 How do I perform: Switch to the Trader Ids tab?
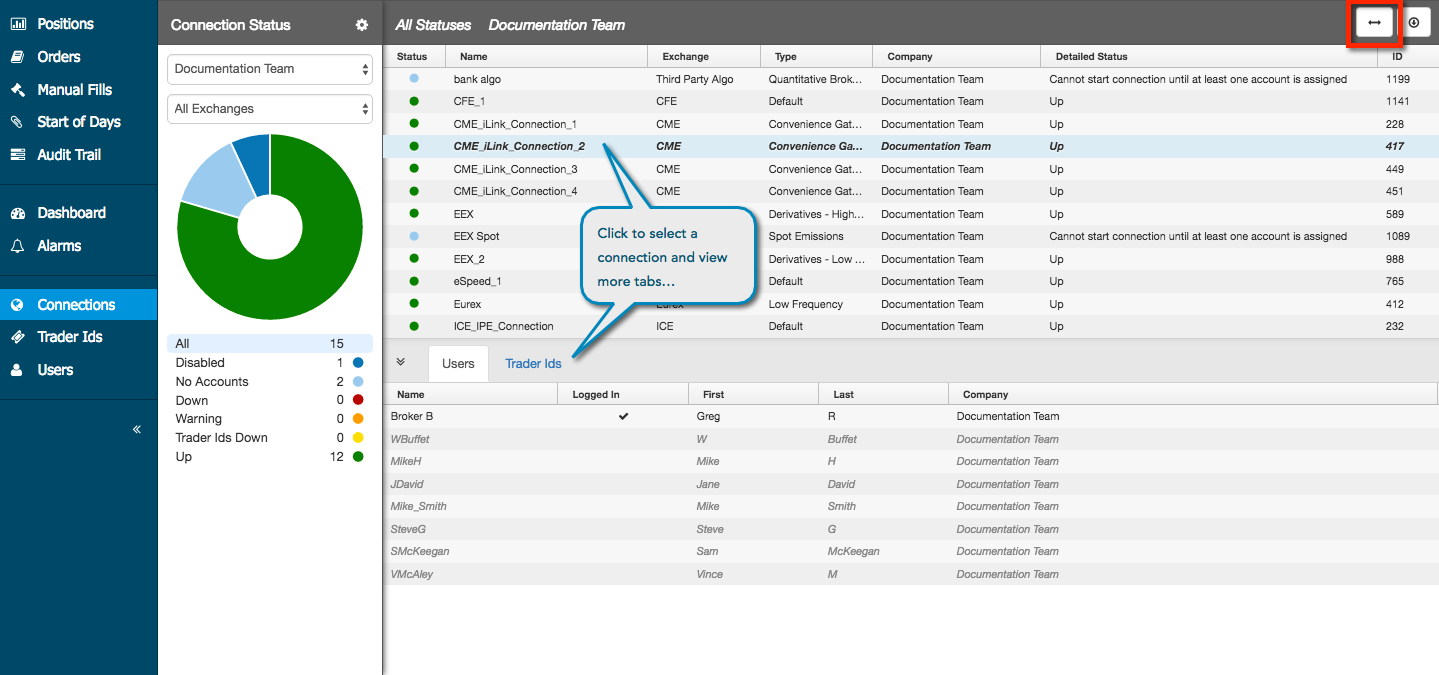coord(533,364)
